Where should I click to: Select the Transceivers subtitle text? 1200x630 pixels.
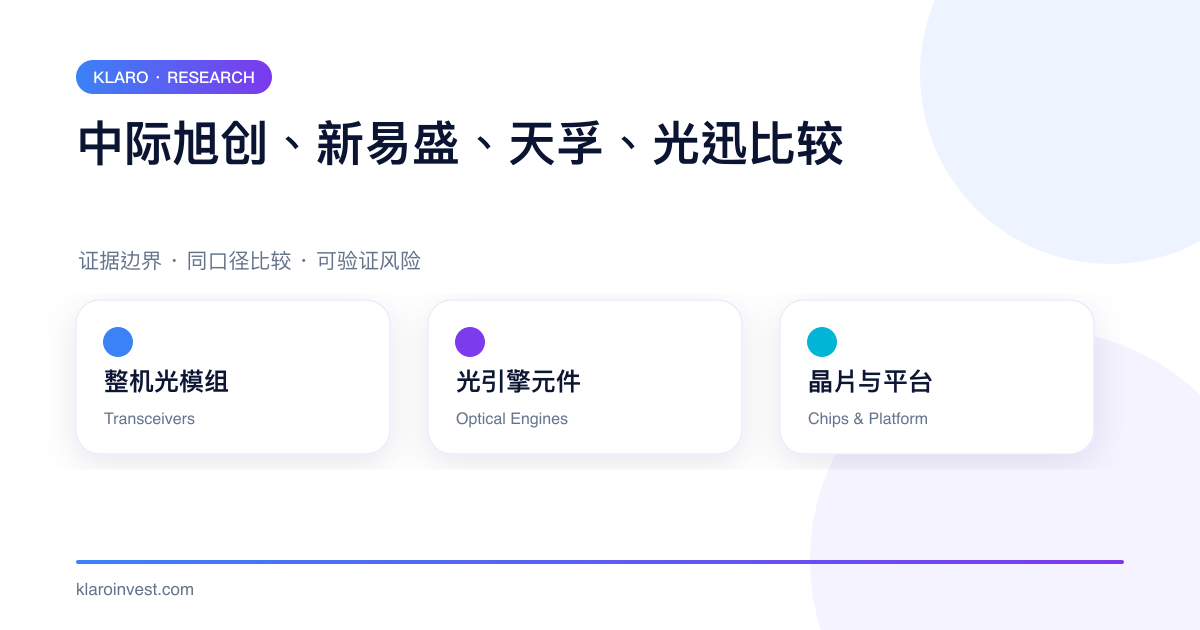(x=149, y=419)
